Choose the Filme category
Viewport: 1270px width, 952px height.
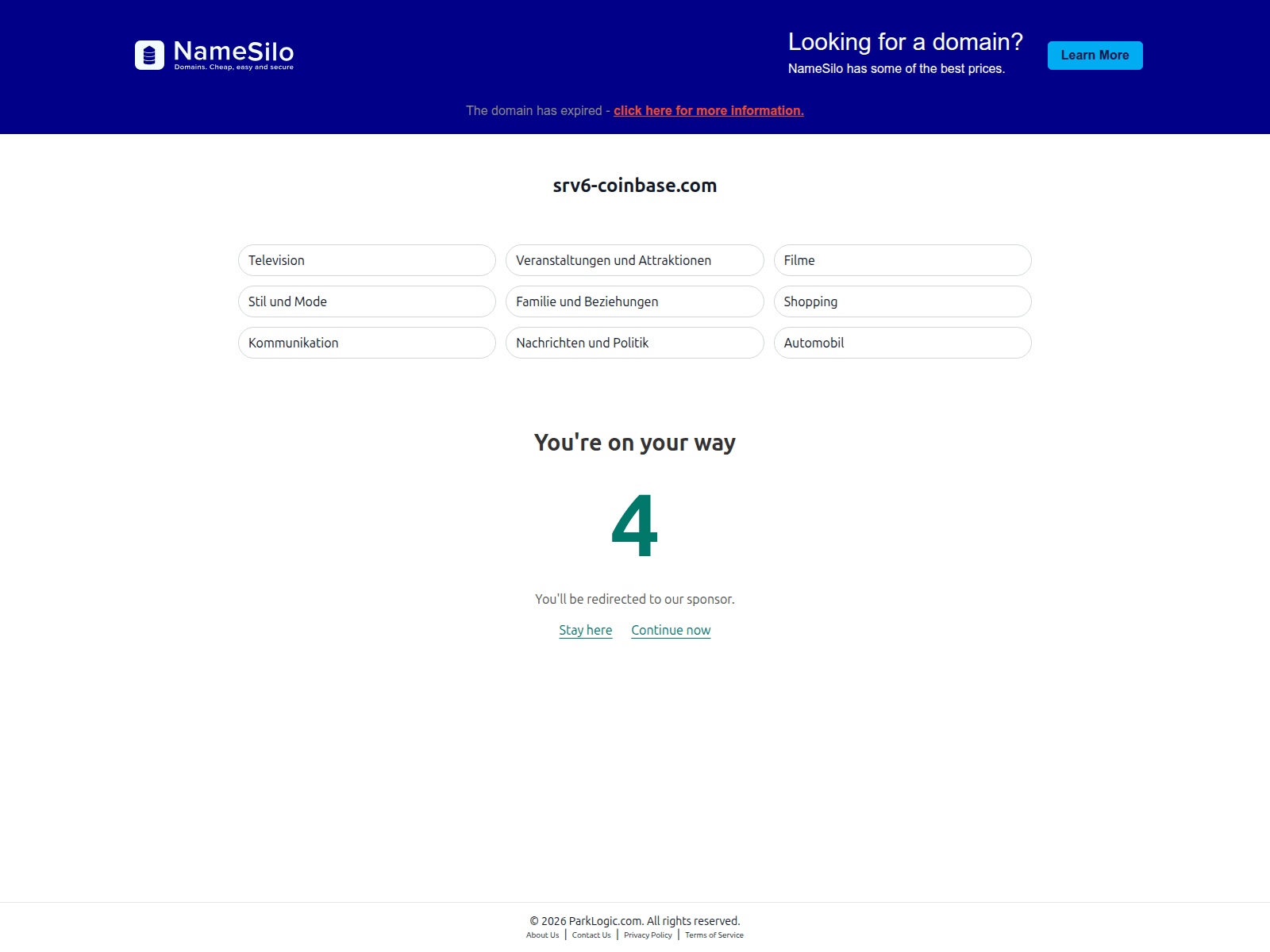(902, 260)
